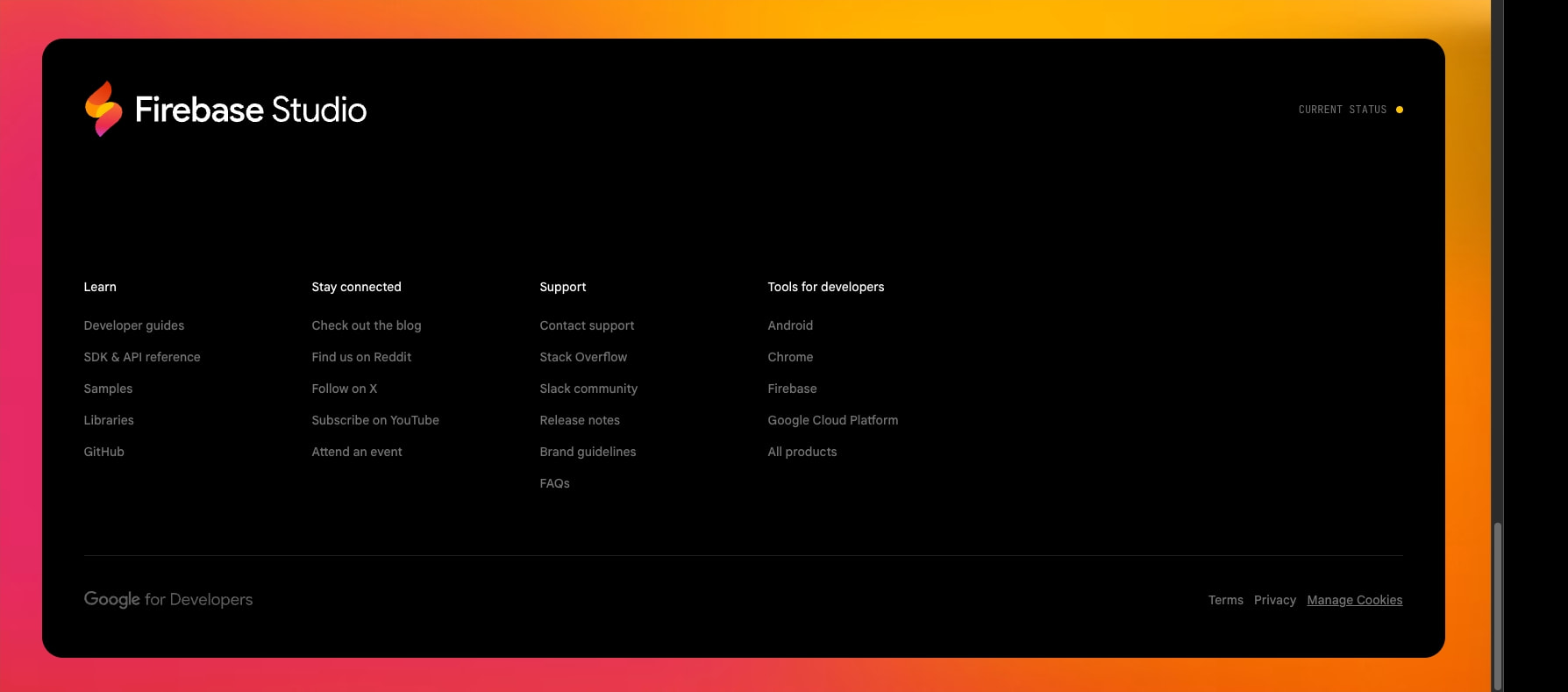The width and height of the screenshot is (1568, 692).
Task: Open the FAQs link
Action: 554,483
